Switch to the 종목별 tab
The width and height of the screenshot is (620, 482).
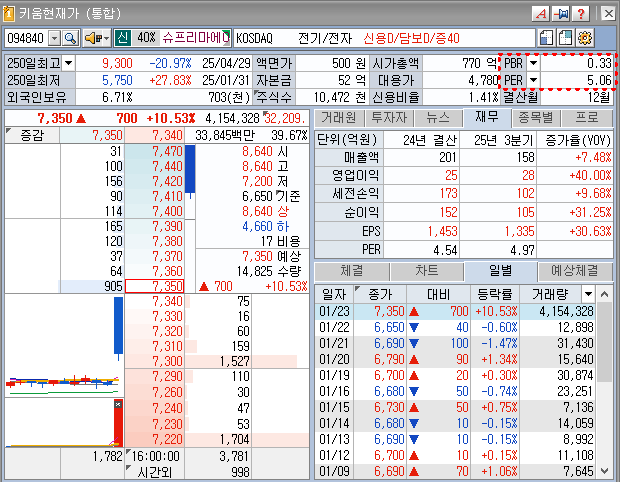[536, 118]
